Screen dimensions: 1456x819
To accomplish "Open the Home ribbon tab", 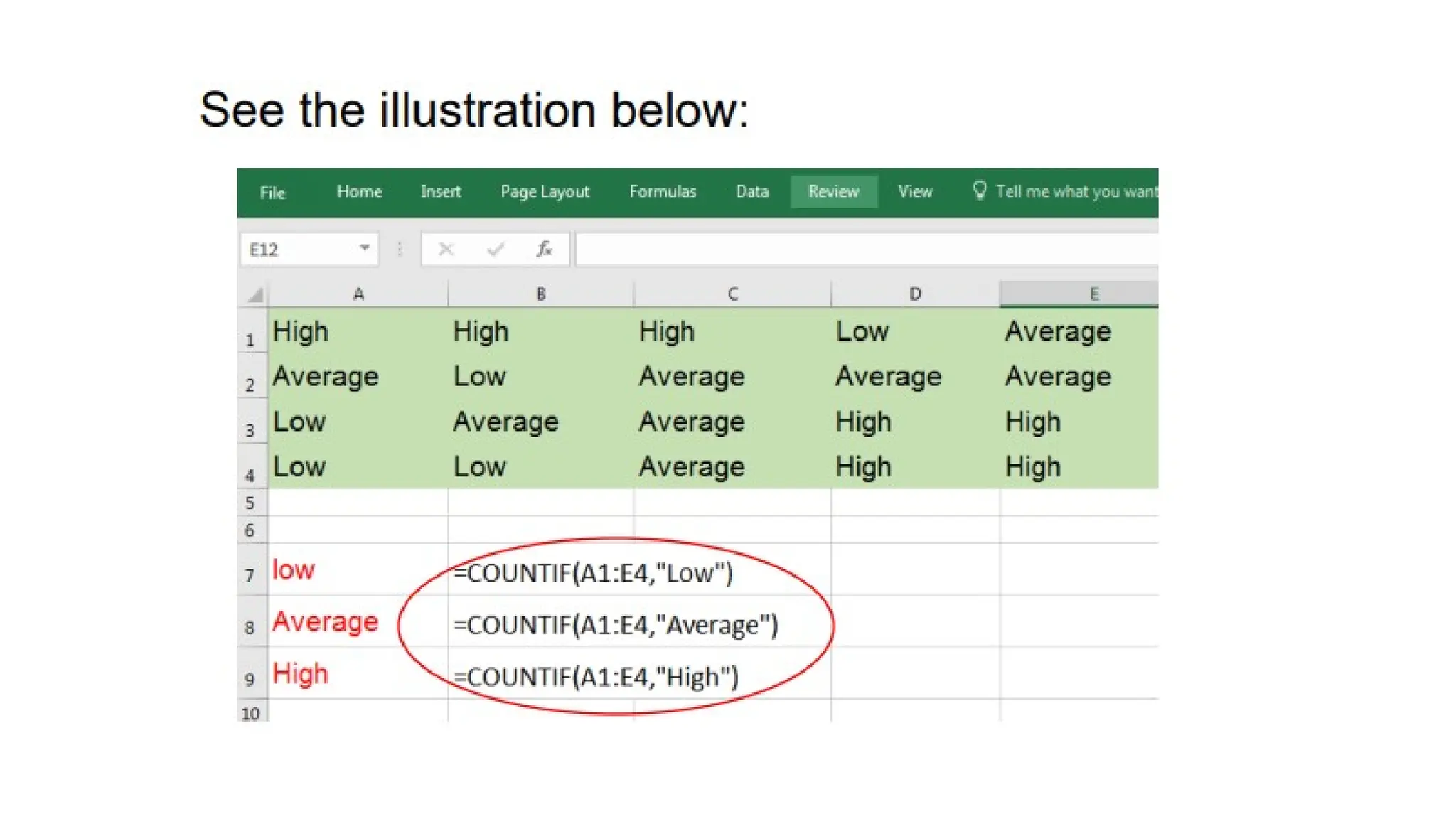I will click(359, 191).
